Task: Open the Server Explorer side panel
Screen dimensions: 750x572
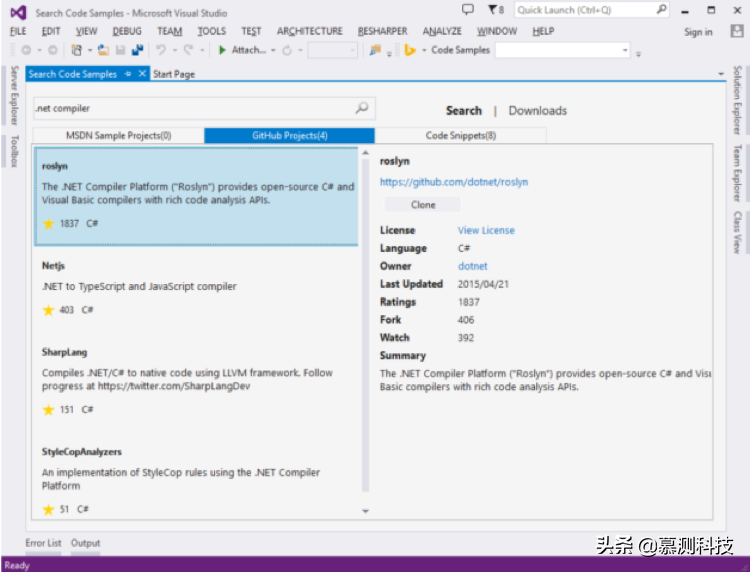Action: tap(14, 95)
